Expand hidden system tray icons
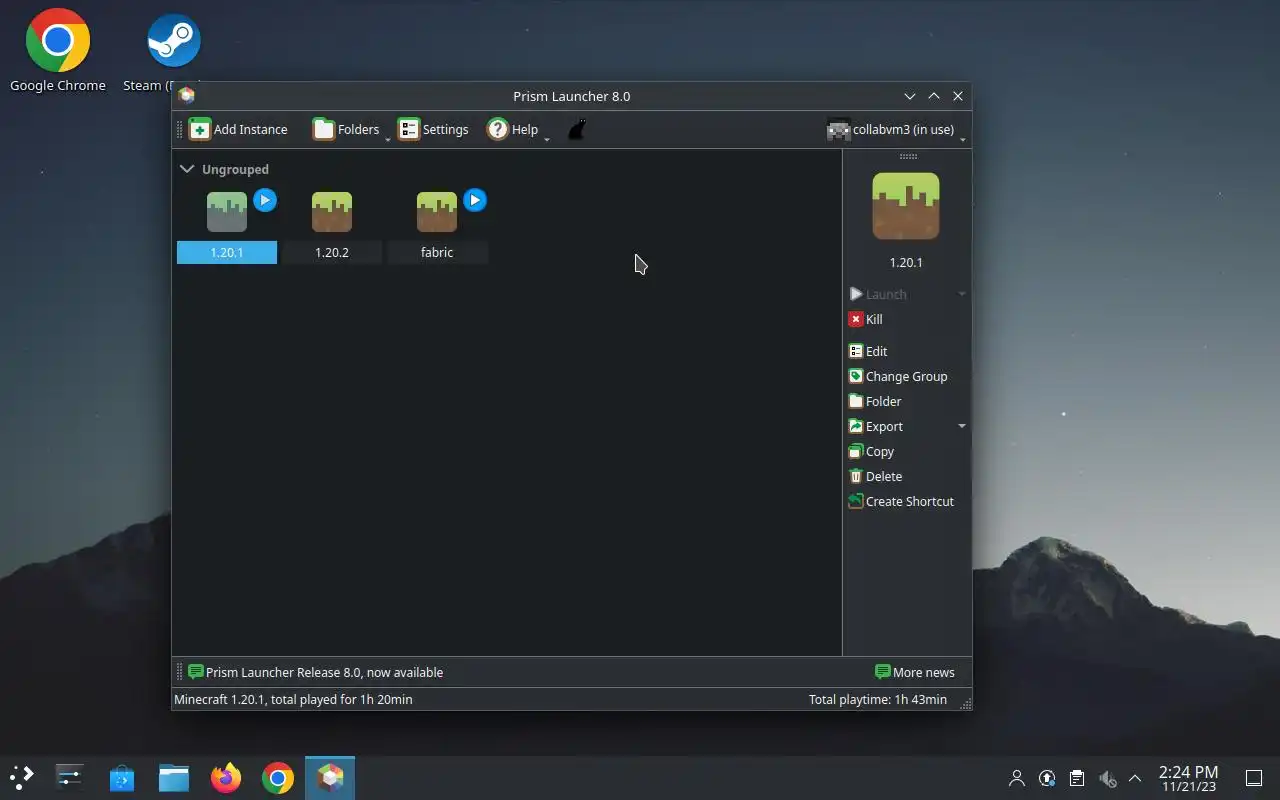 click(1135, 778)
